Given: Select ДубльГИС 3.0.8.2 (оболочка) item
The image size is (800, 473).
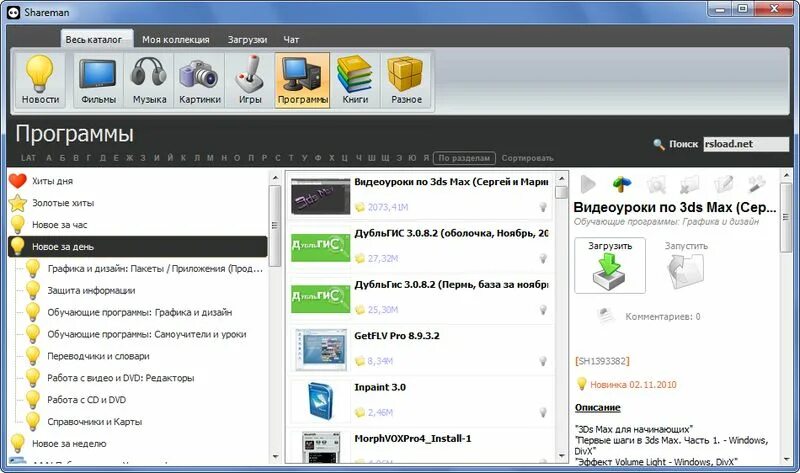Looking at the screenshot, I should tap(421, 247).
